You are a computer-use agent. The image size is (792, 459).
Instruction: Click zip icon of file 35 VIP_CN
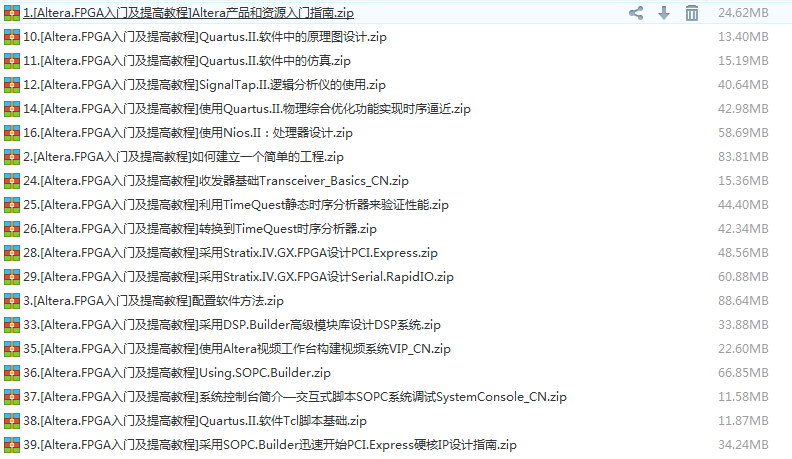pyautogui.click(x=12, y=348)
